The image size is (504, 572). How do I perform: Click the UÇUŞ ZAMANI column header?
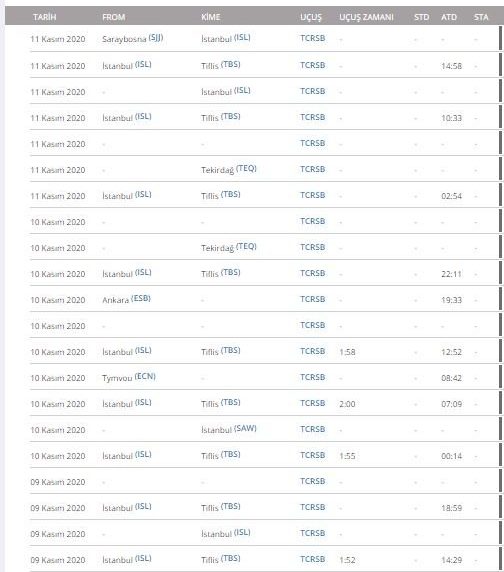pos(366,17)
